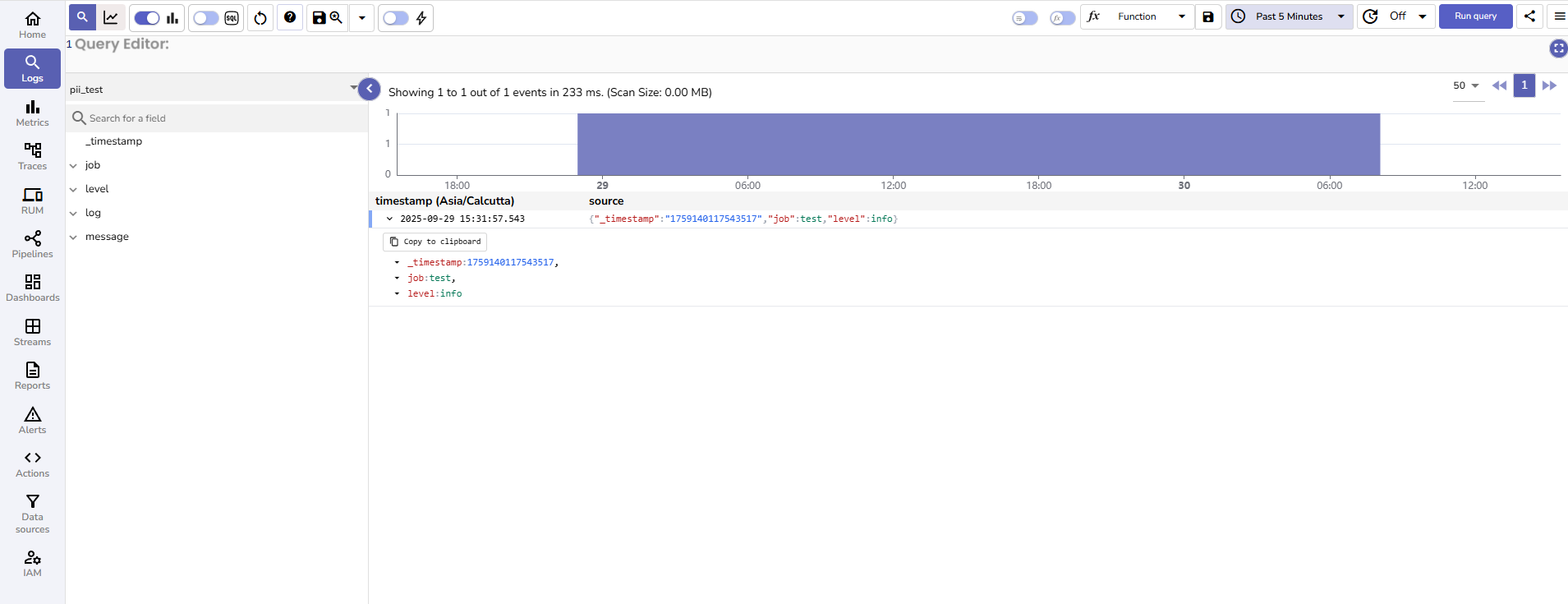Click Copy to clipboard button
Screen dimensions: 1568x604
[x=435, y=242]
